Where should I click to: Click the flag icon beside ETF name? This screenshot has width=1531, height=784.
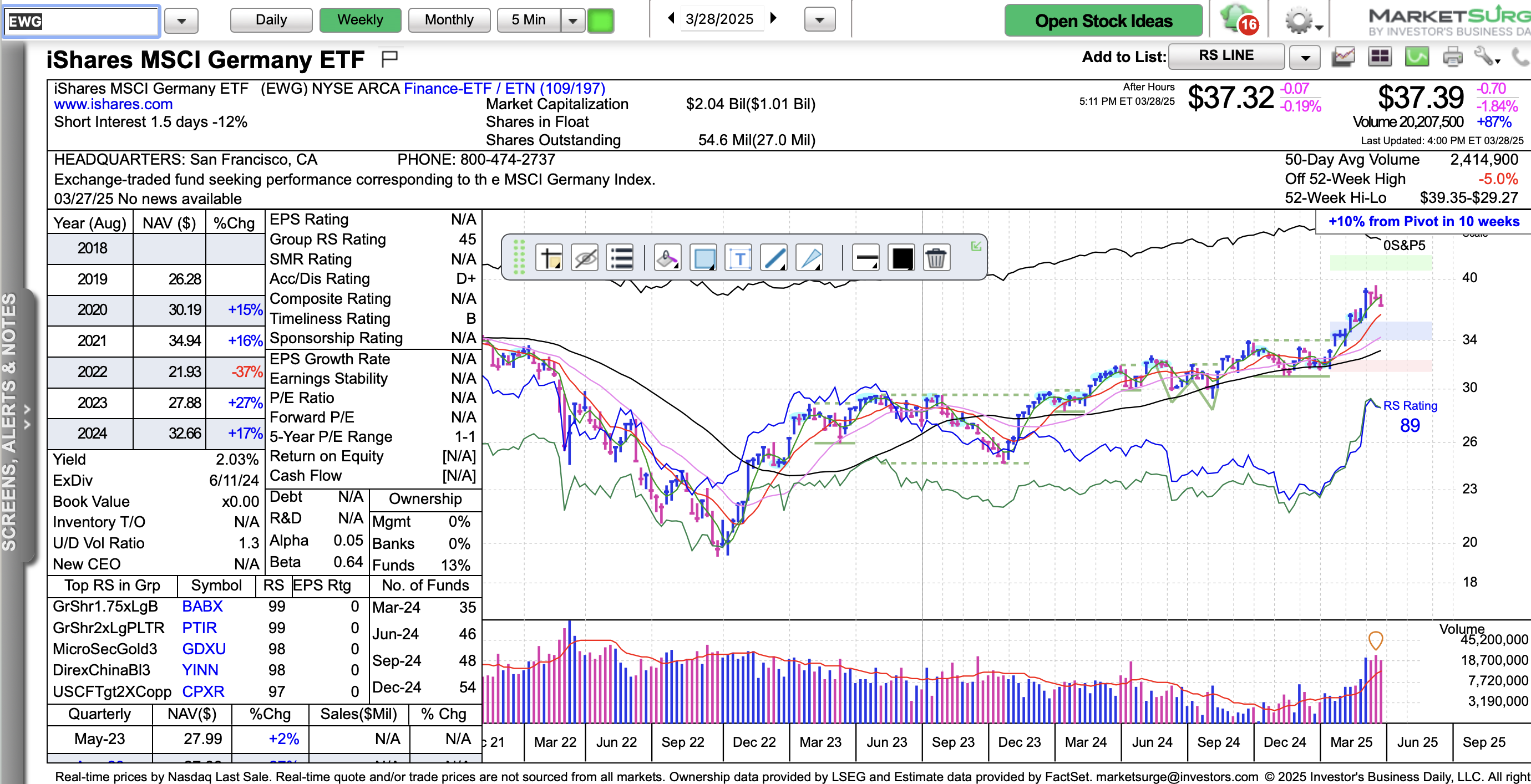tap(390, 59)
